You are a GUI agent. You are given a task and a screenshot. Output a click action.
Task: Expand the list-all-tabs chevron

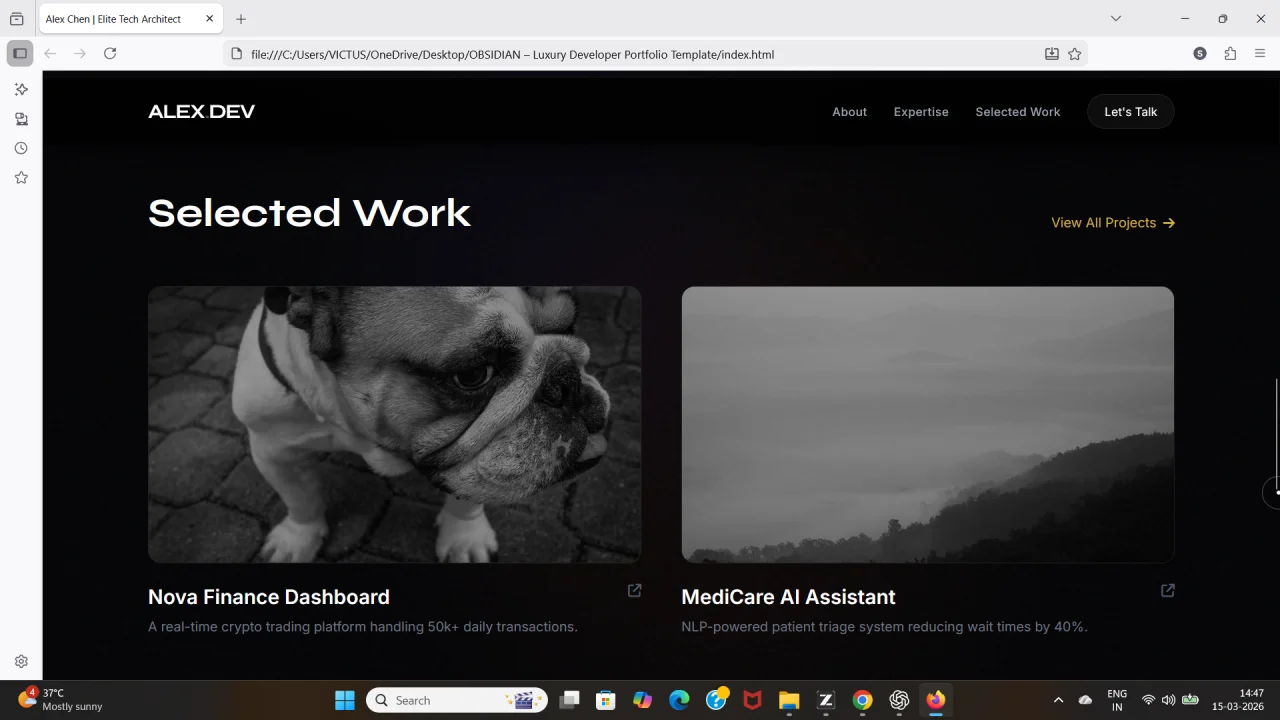[1116, 19]
